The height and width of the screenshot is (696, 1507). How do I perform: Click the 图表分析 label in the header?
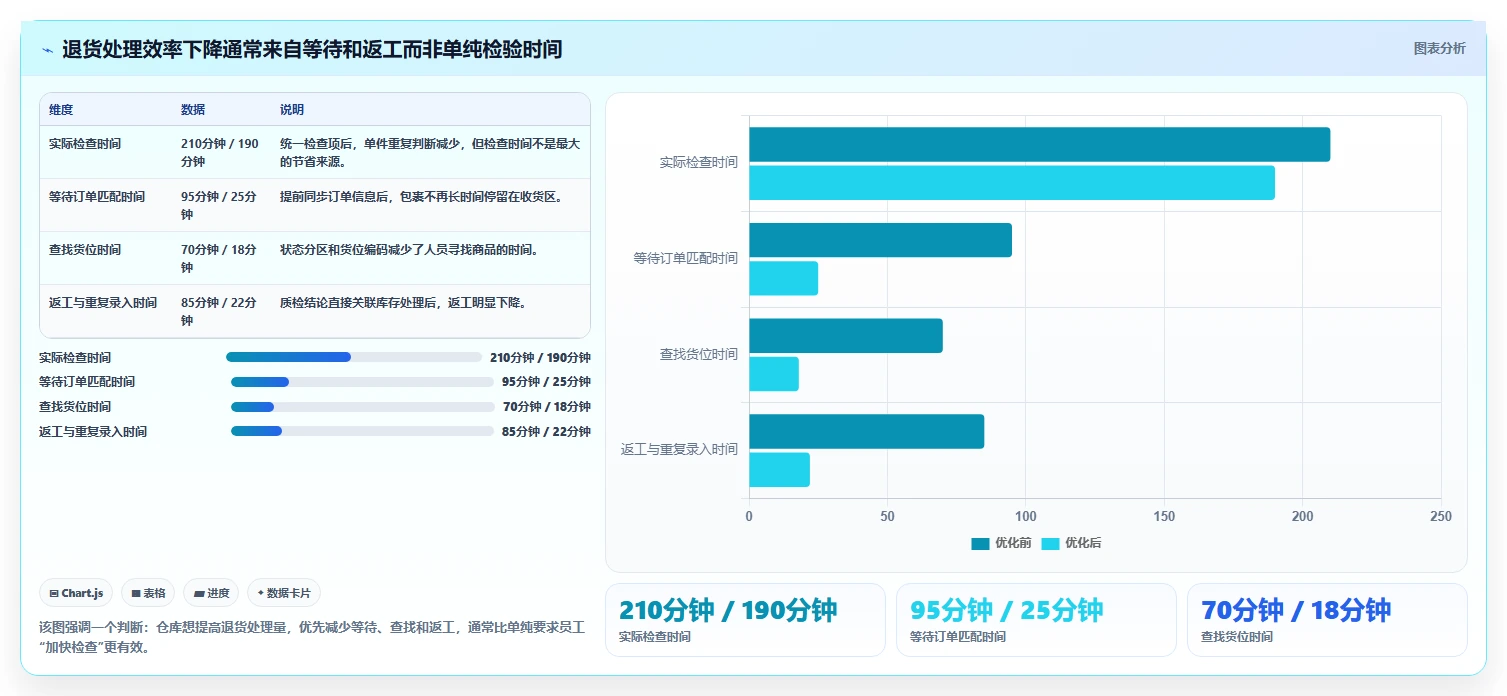pyautogui.click(x=1439, y=48)
